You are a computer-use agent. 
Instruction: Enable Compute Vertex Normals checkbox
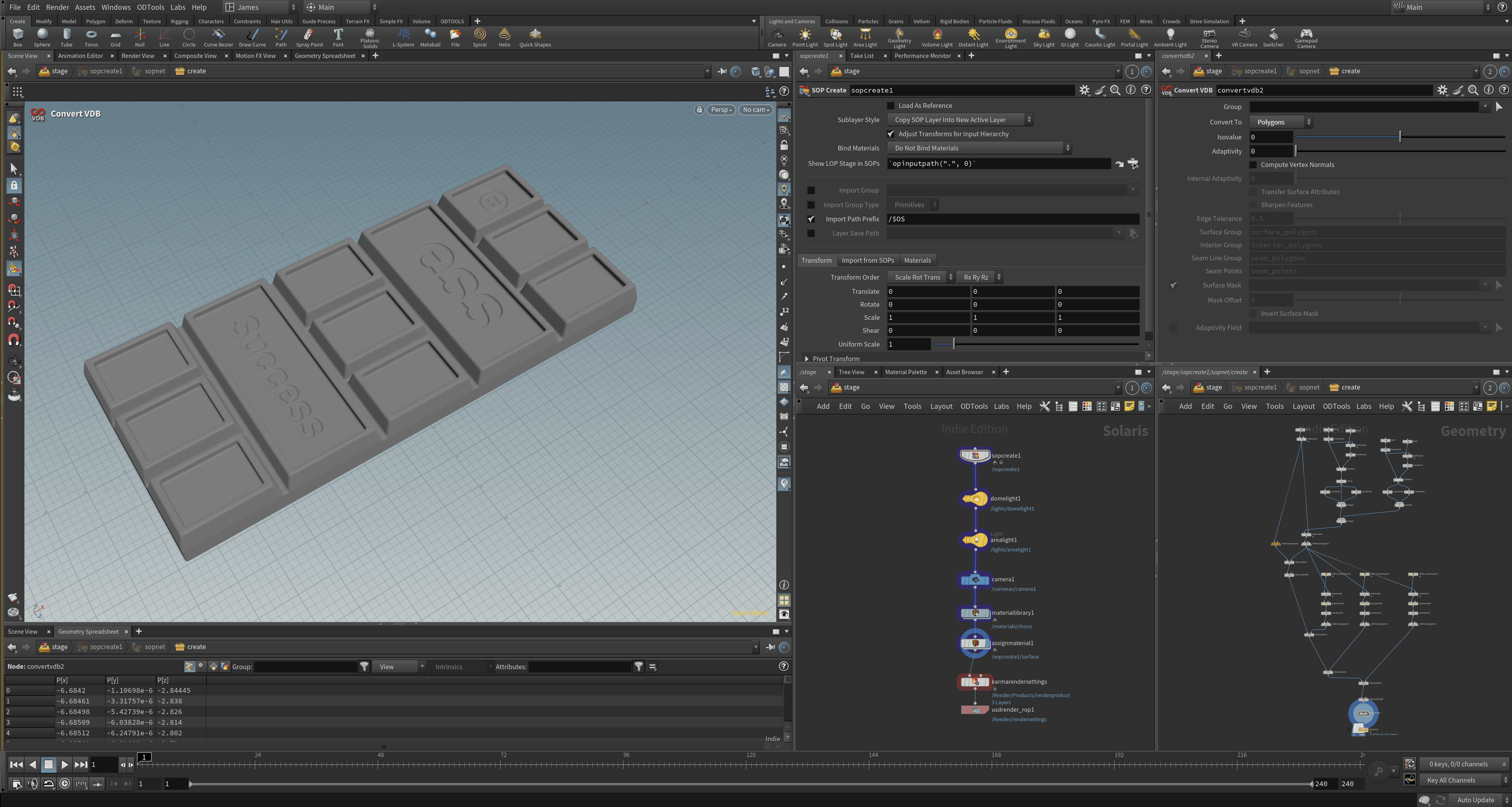pos(1253,165)
